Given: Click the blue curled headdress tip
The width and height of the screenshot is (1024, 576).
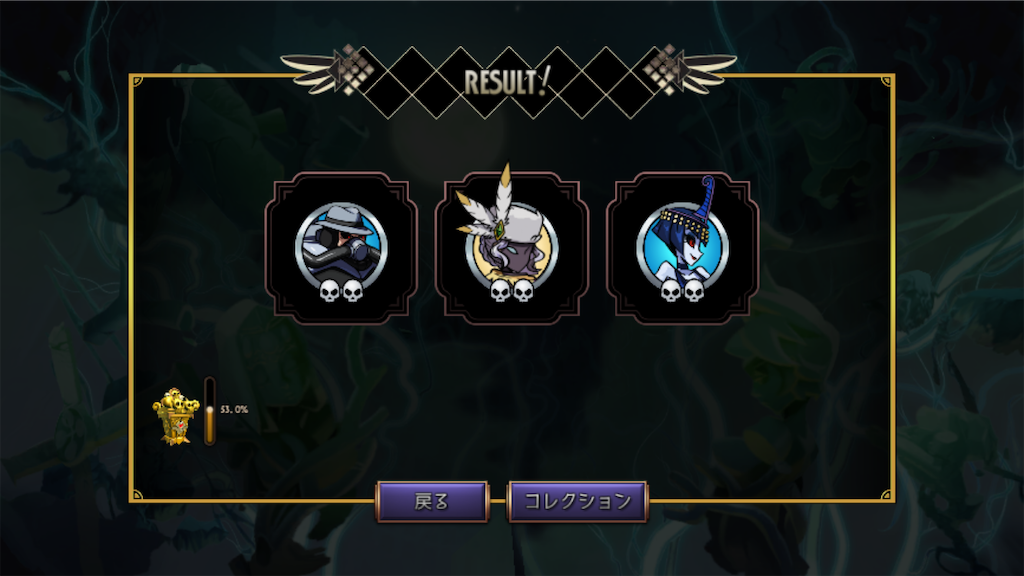Looking at the screenshot, I should tap(707, 191).
